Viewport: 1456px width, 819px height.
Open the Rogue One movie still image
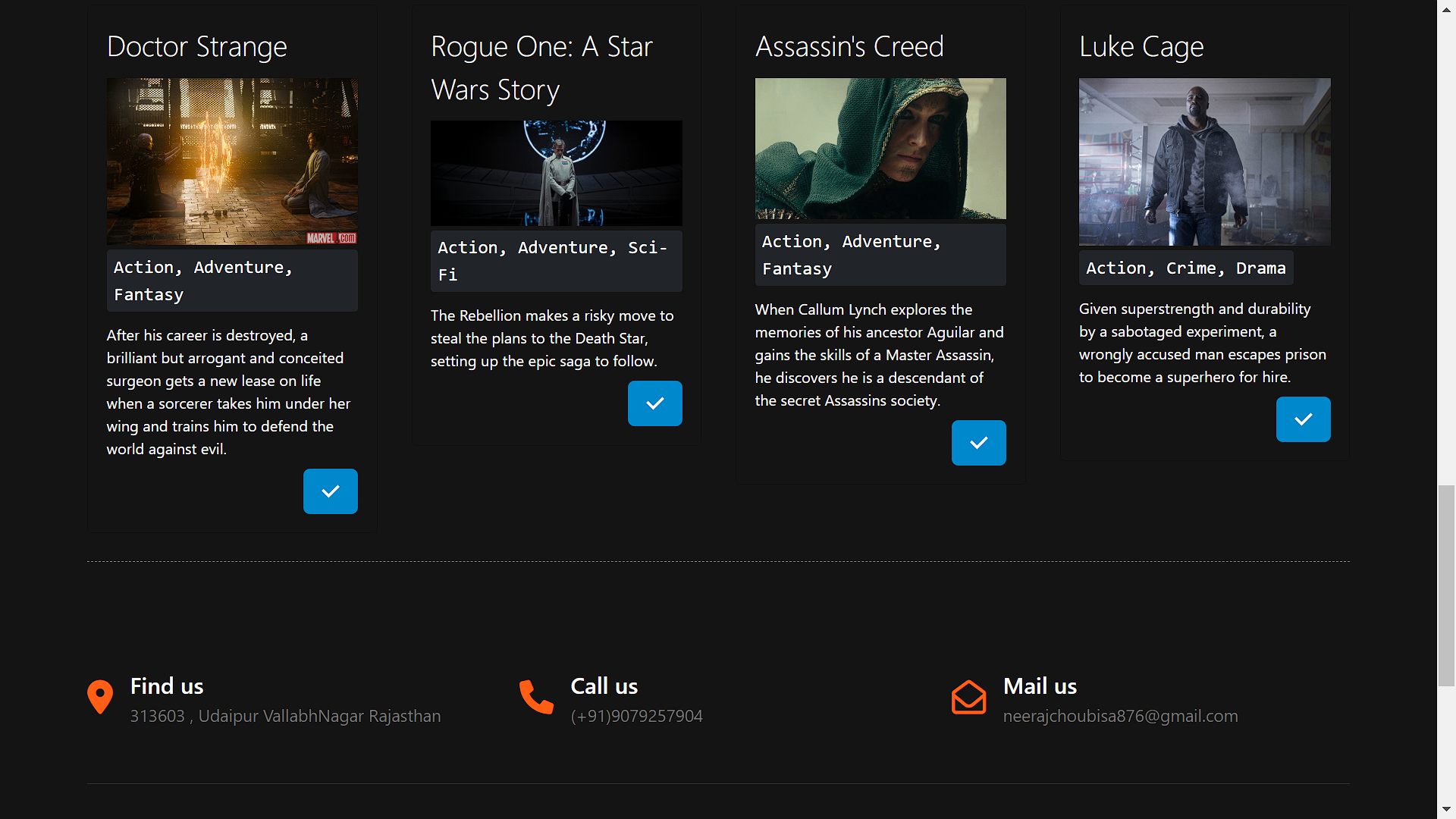pos(556,173)
